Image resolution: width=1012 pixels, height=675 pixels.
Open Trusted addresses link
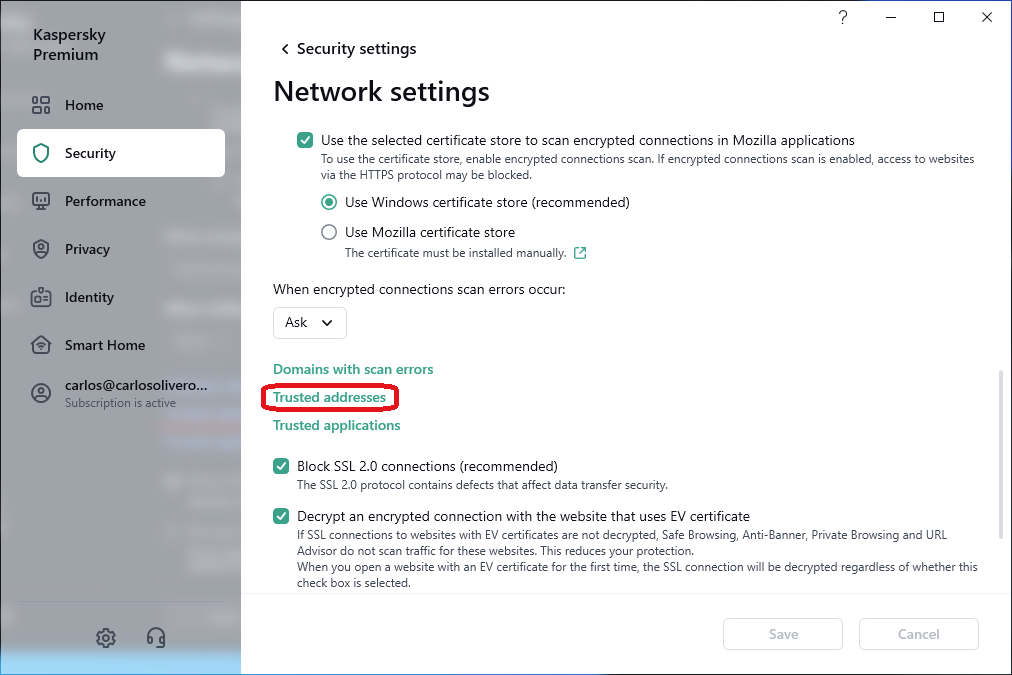pos(329,397)
